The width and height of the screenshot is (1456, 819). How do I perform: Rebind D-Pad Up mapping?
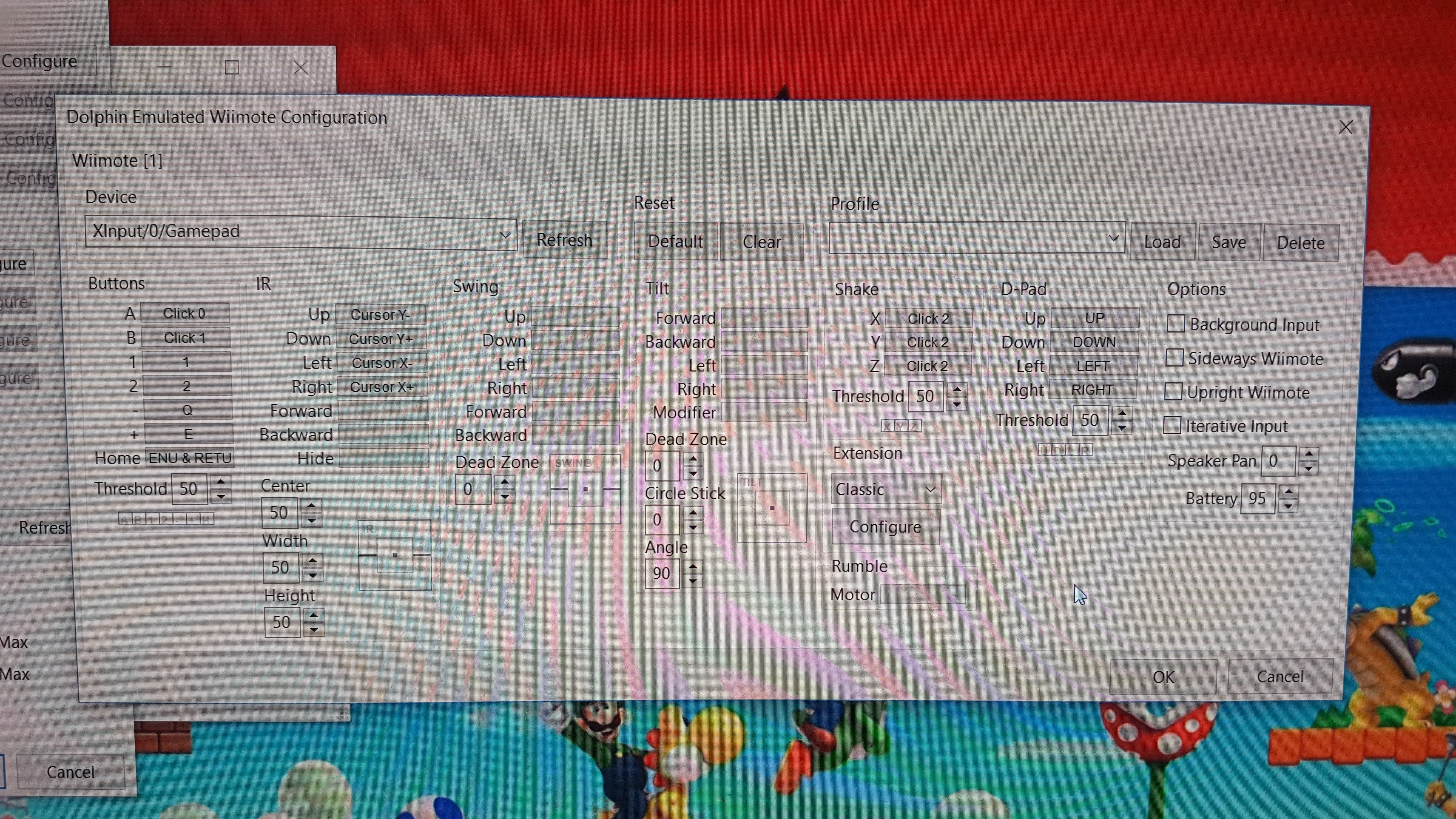[1095, 318]
